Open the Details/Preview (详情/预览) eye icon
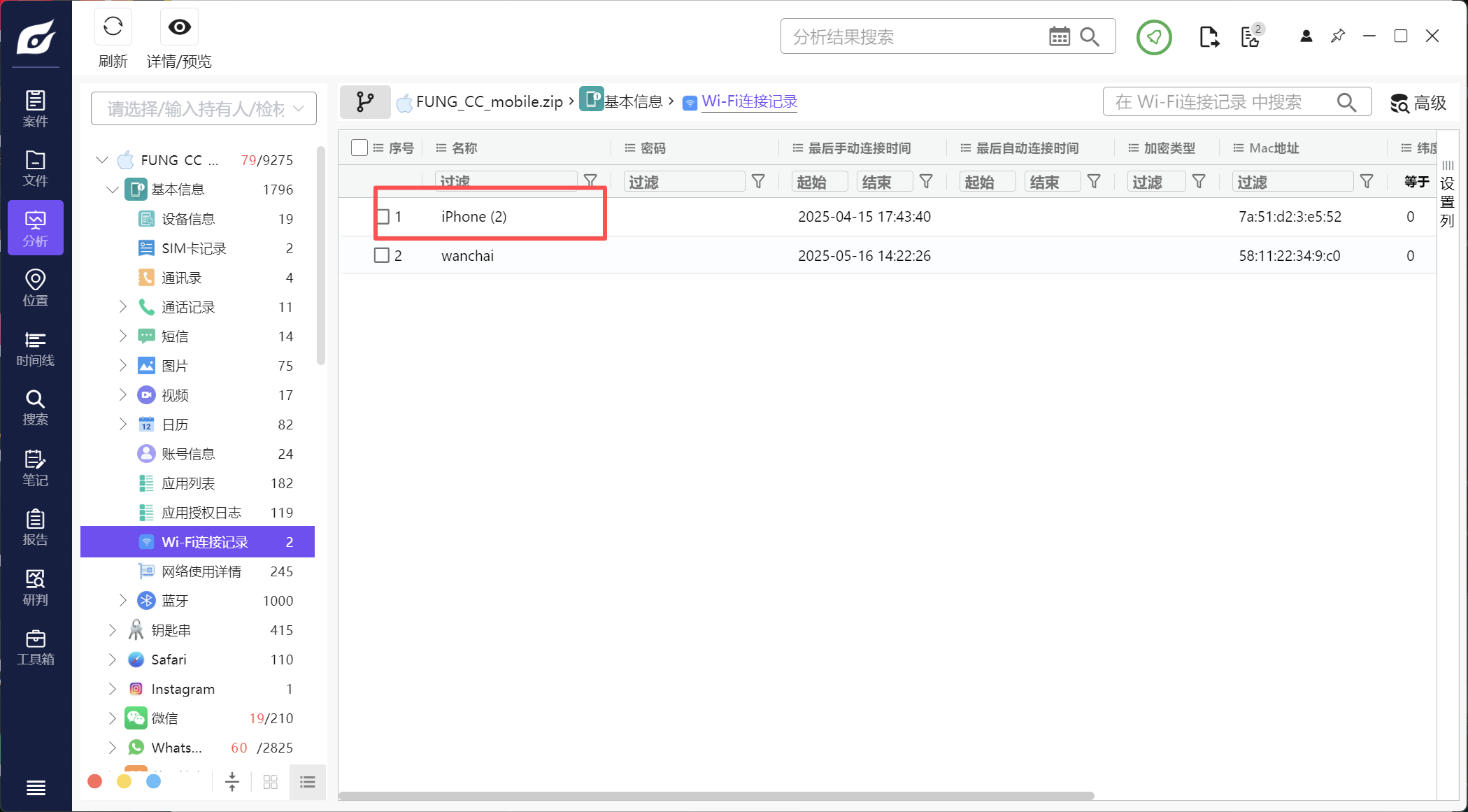This screenshot has height=812, width=1468. 179,28
